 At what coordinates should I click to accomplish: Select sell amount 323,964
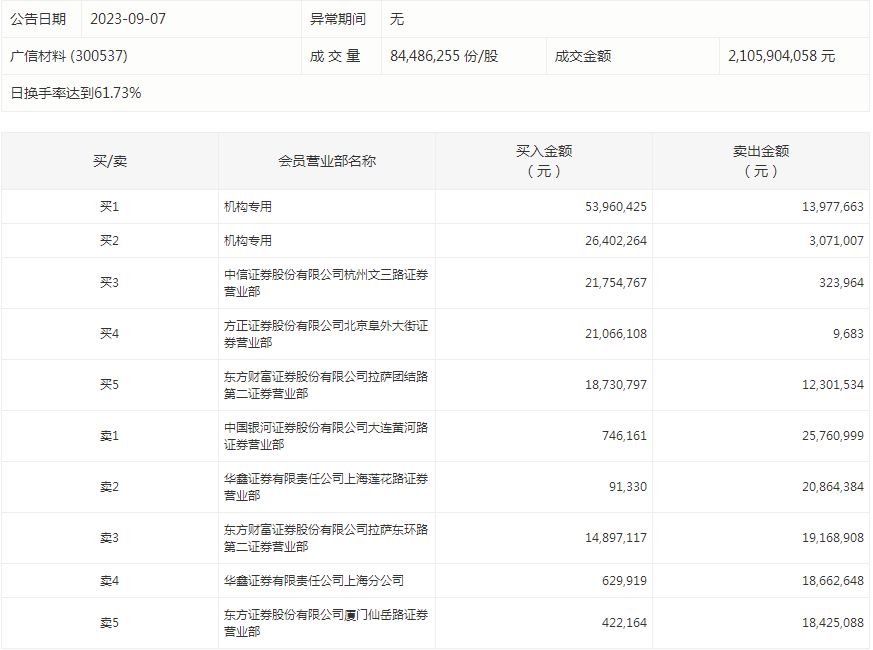click(841, 282)
